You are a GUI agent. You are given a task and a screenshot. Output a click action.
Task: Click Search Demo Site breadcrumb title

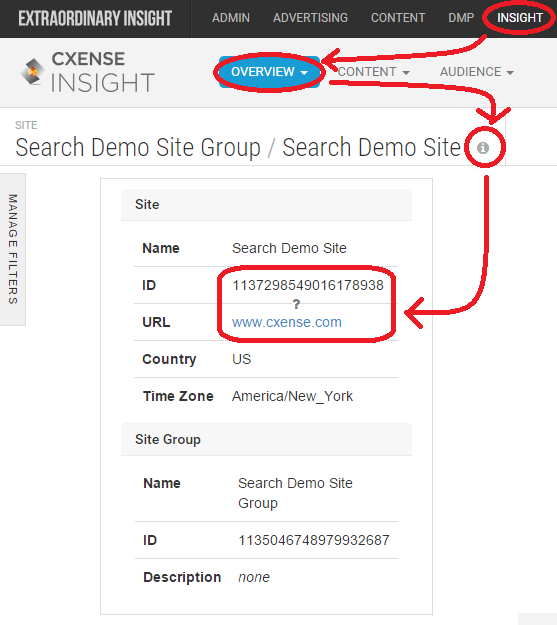[372, 147]
